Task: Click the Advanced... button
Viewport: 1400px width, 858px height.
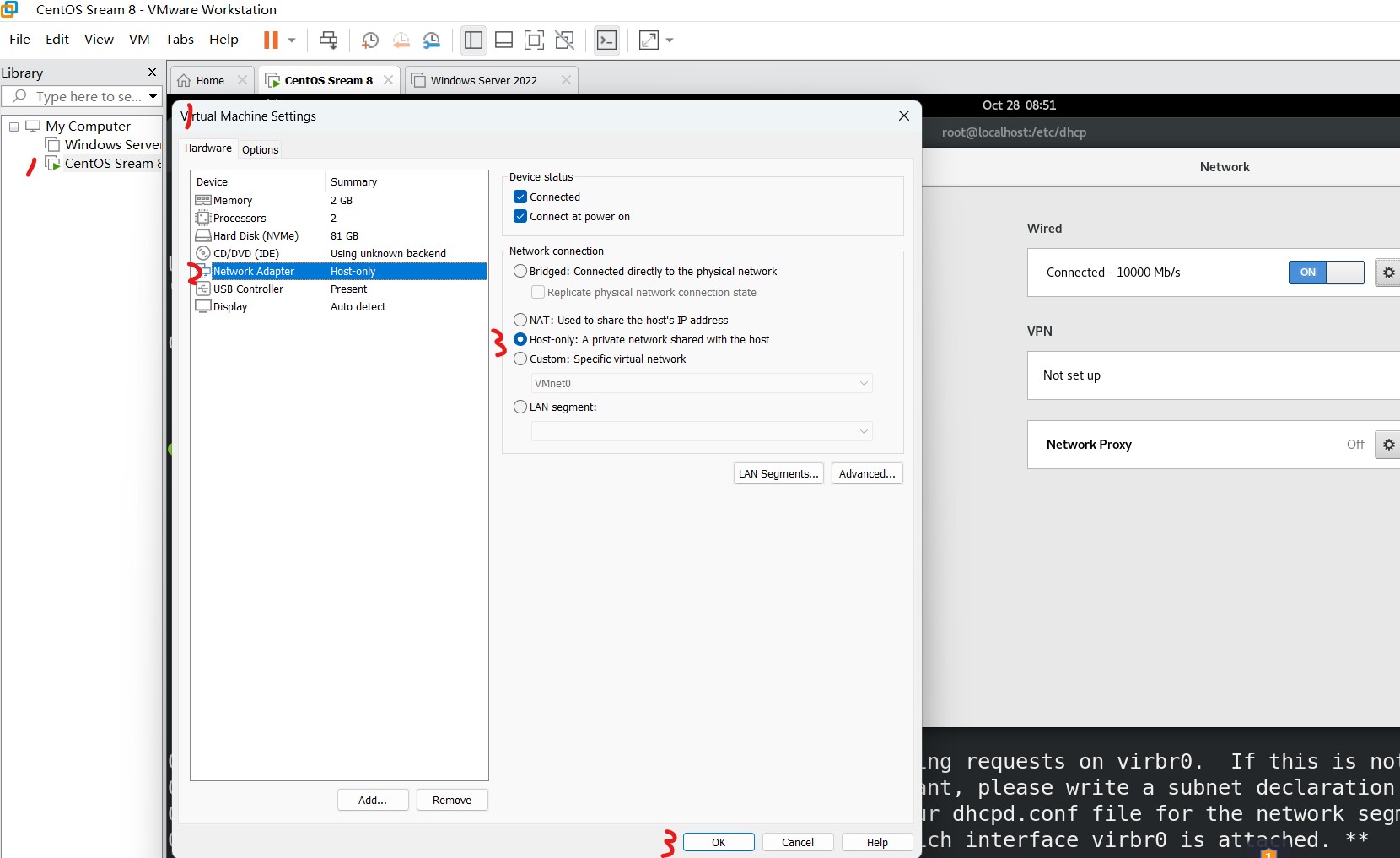Action: (866, 474)
